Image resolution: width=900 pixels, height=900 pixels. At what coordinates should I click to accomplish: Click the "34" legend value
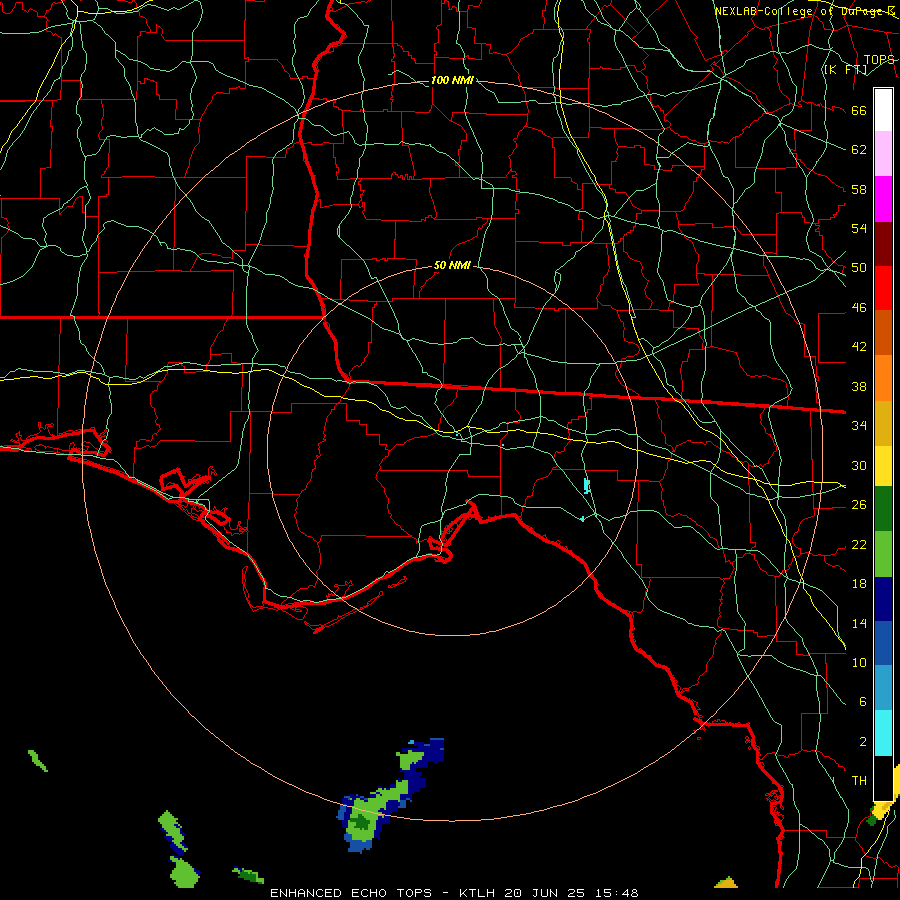(x=859, y=426)
